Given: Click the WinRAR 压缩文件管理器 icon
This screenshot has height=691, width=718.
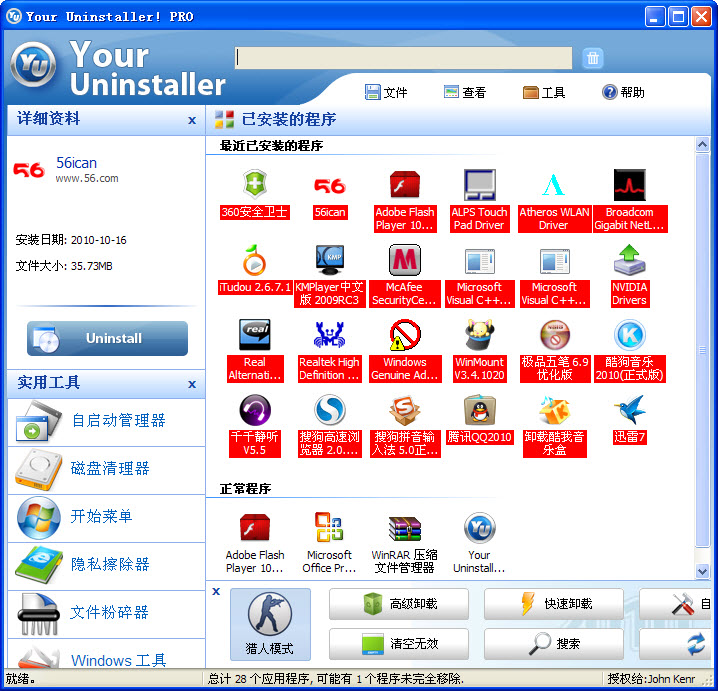Looking at the screenshot, I should pyautogui.click(x=403, y=529).
